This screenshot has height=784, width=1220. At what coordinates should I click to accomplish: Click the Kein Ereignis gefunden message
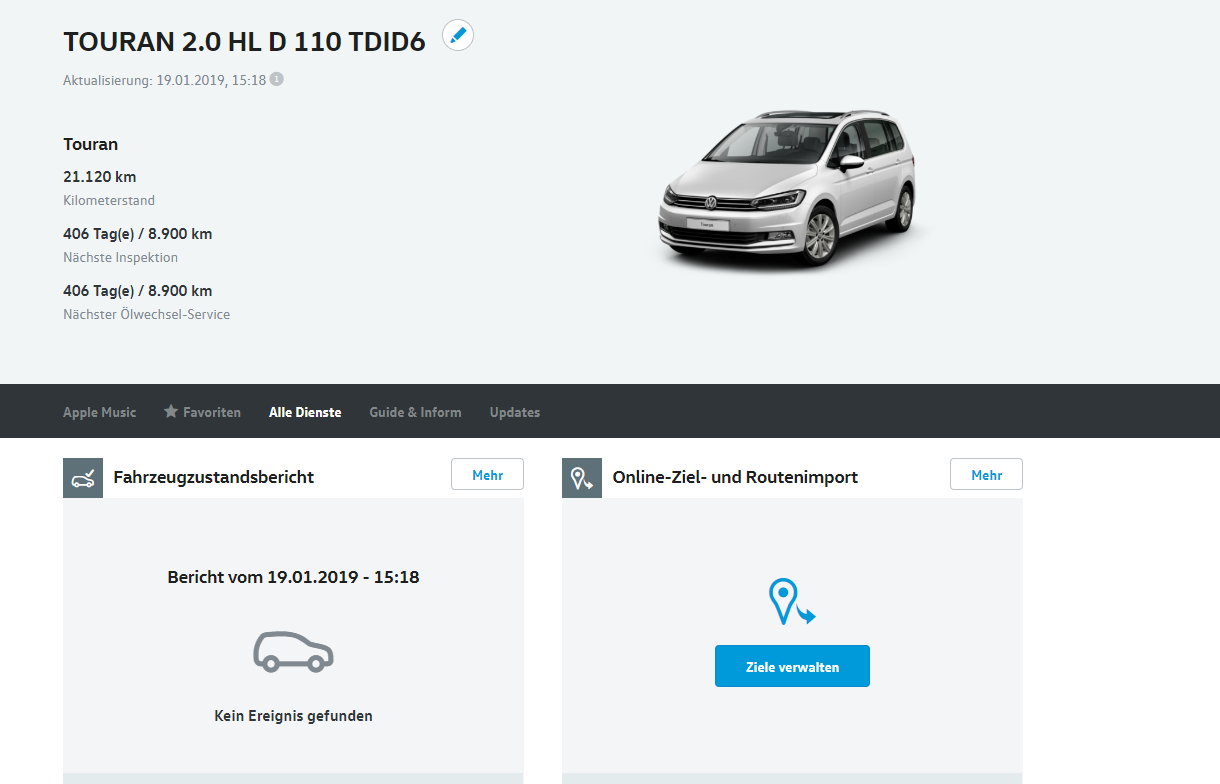pos(293,716)
